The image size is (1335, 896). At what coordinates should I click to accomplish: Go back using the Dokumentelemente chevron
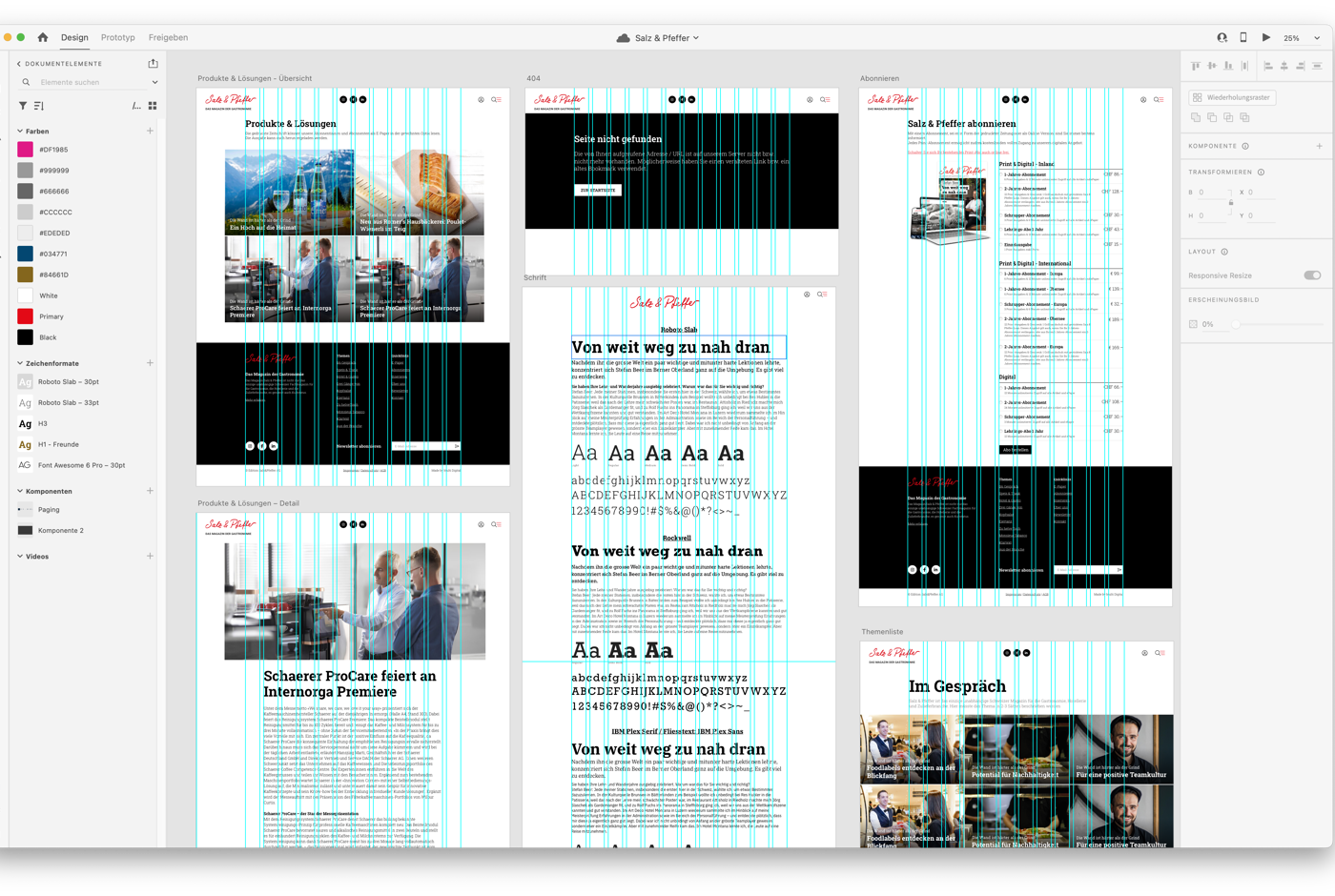19,64
